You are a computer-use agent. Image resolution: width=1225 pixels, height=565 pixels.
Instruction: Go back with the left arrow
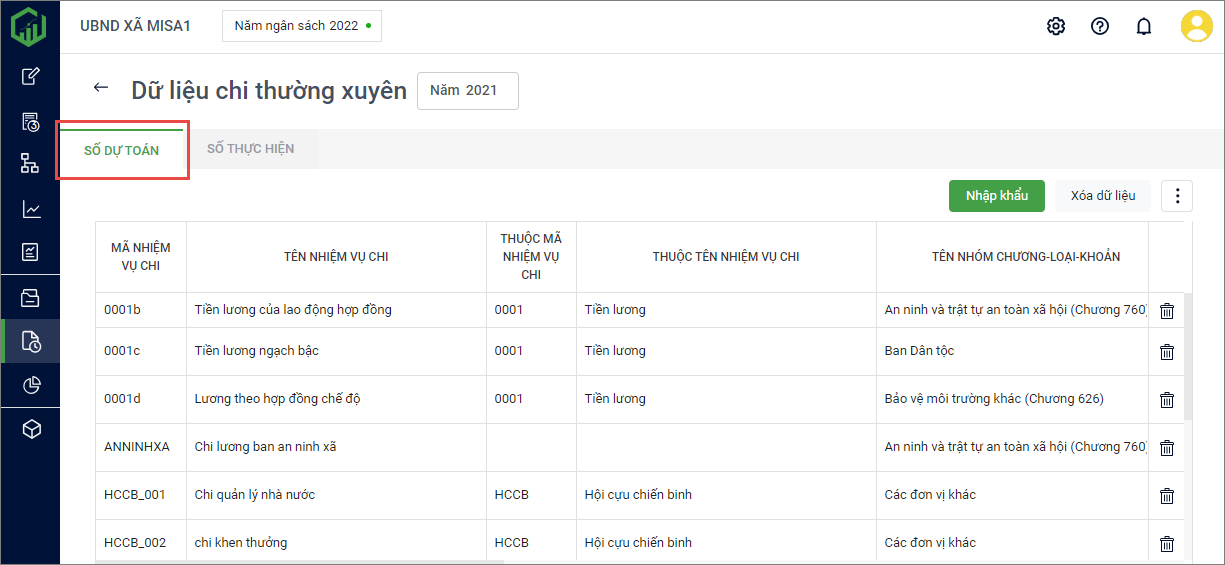(100, 87)
